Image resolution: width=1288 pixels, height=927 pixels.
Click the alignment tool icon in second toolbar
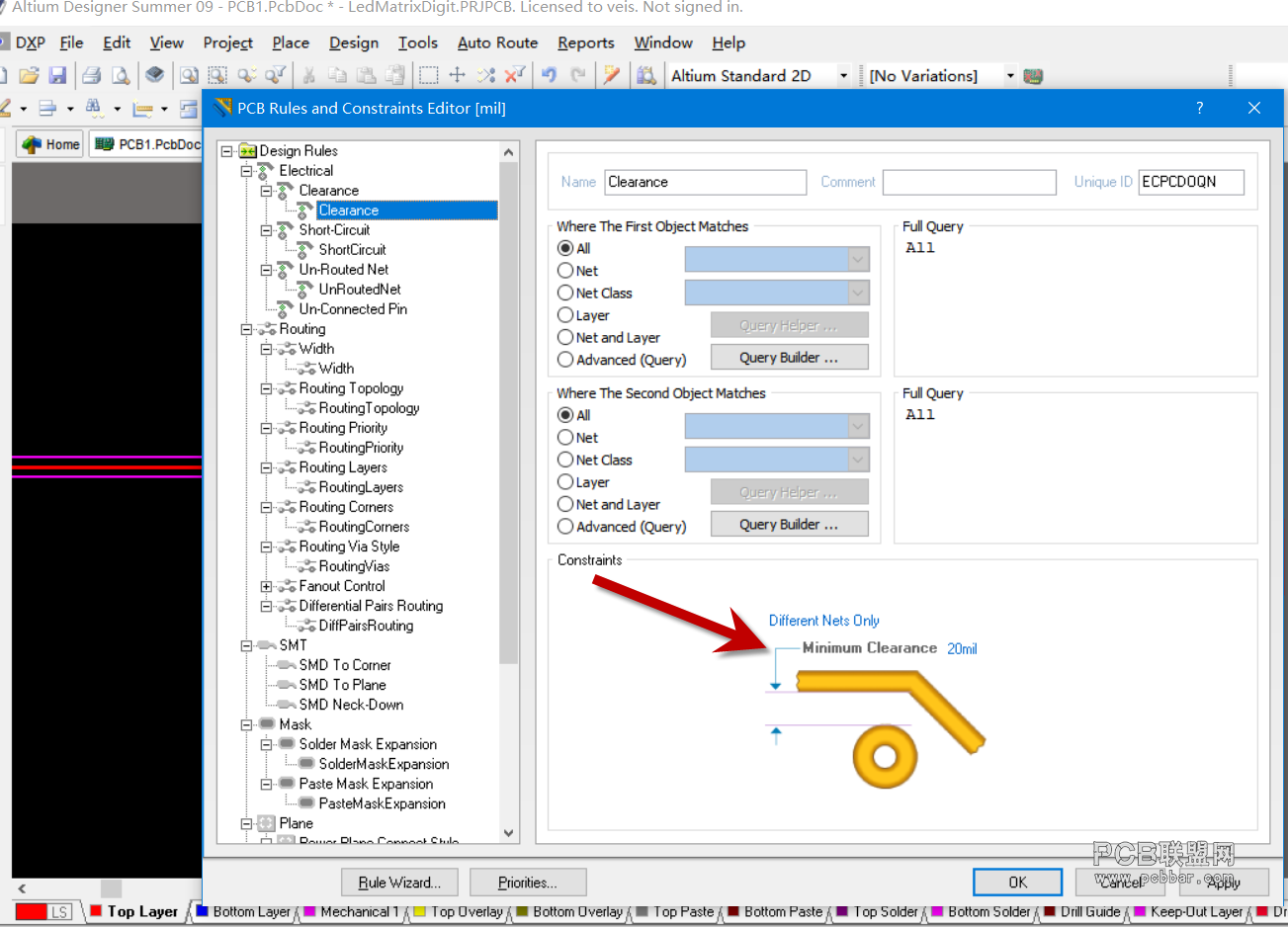click(46, 108)
